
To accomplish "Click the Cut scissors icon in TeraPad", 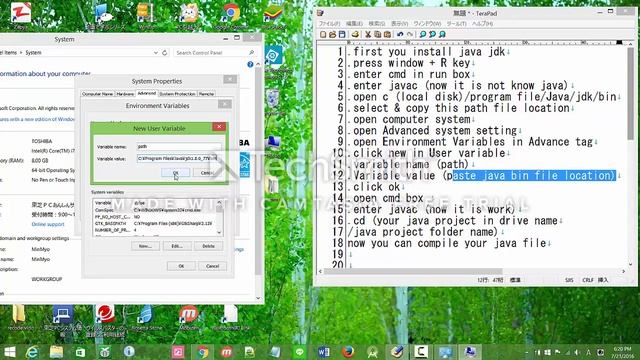I will pyautogui.click(x=368, y=35).
